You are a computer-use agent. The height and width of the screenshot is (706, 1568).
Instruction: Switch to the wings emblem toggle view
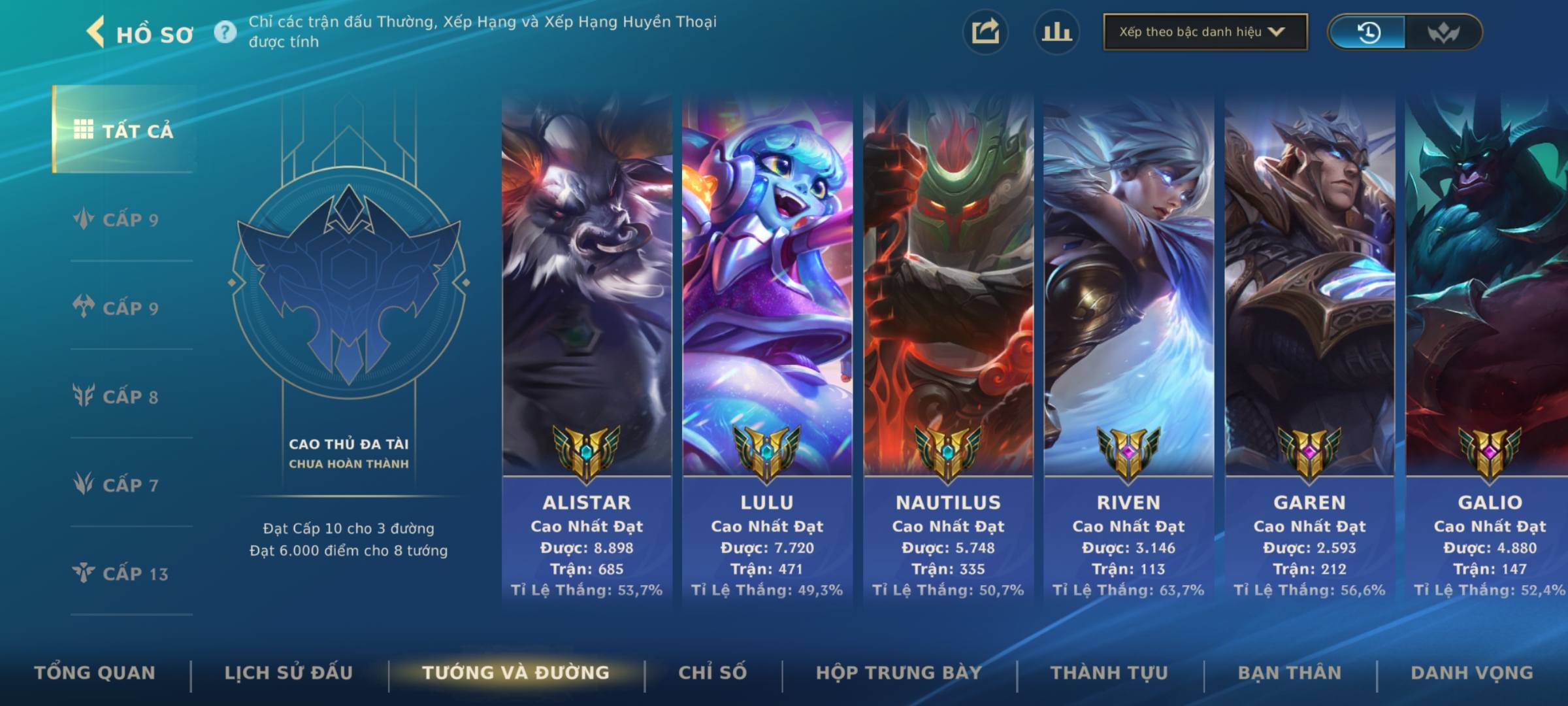1443,32
